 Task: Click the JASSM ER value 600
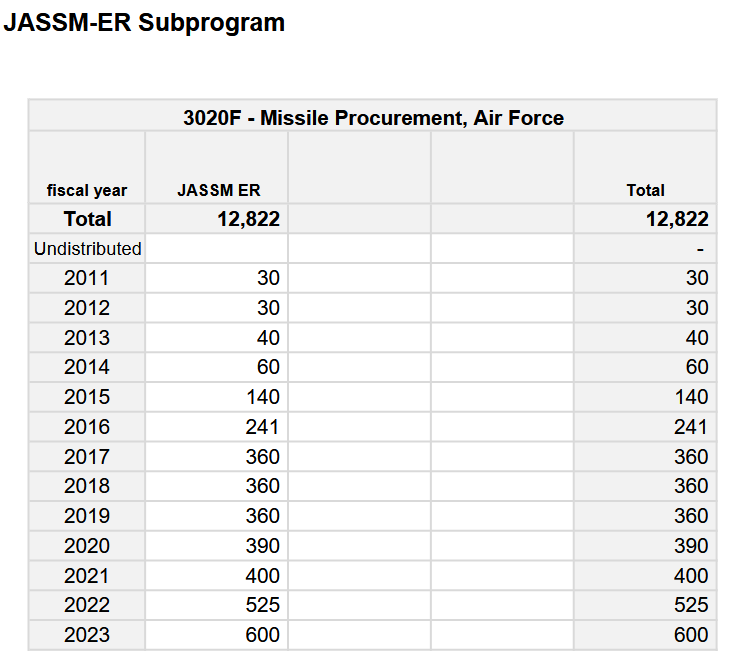(263, 635)
